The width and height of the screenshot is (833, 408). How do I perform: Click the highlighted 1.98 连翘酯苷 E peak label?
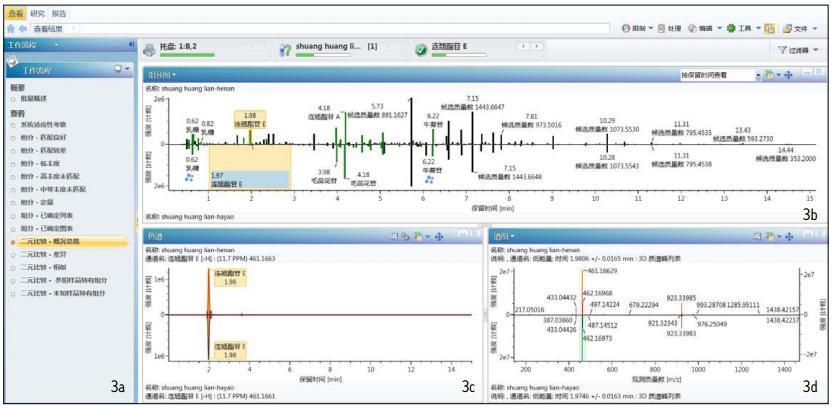249,119
